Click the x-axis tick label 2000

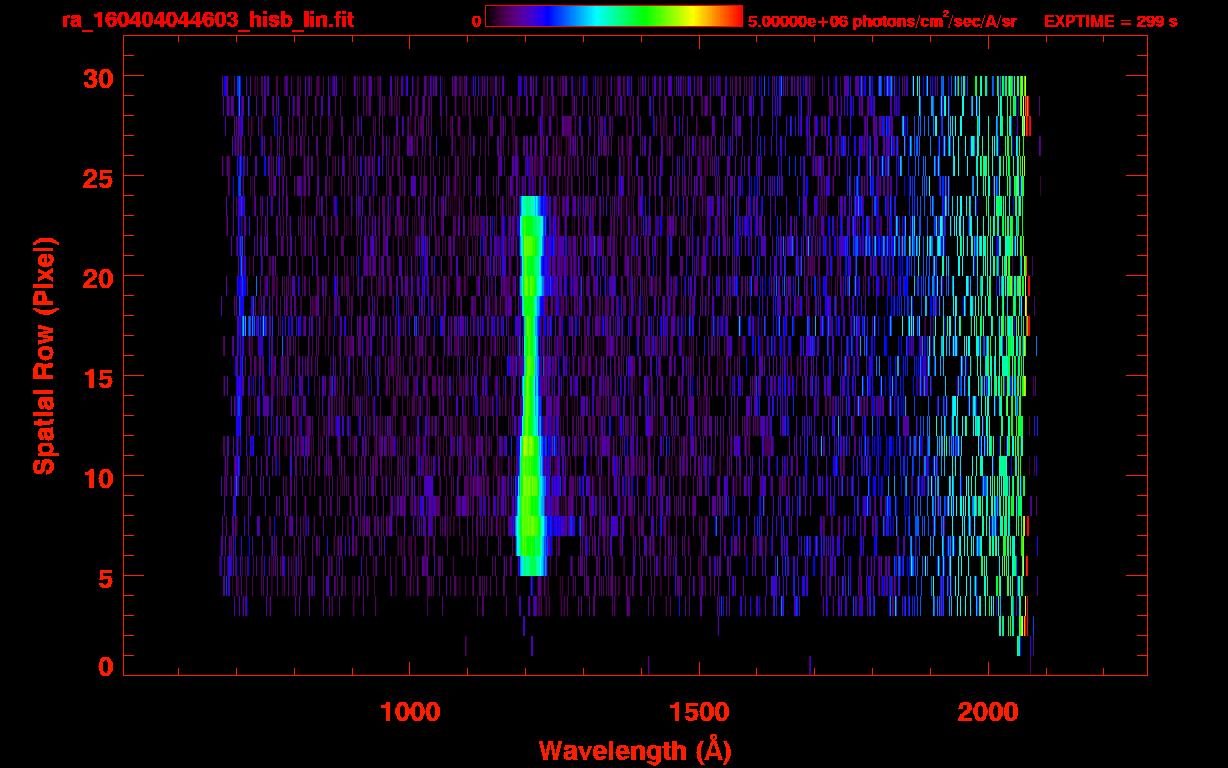pyautogui.click(x=988, y=712)
